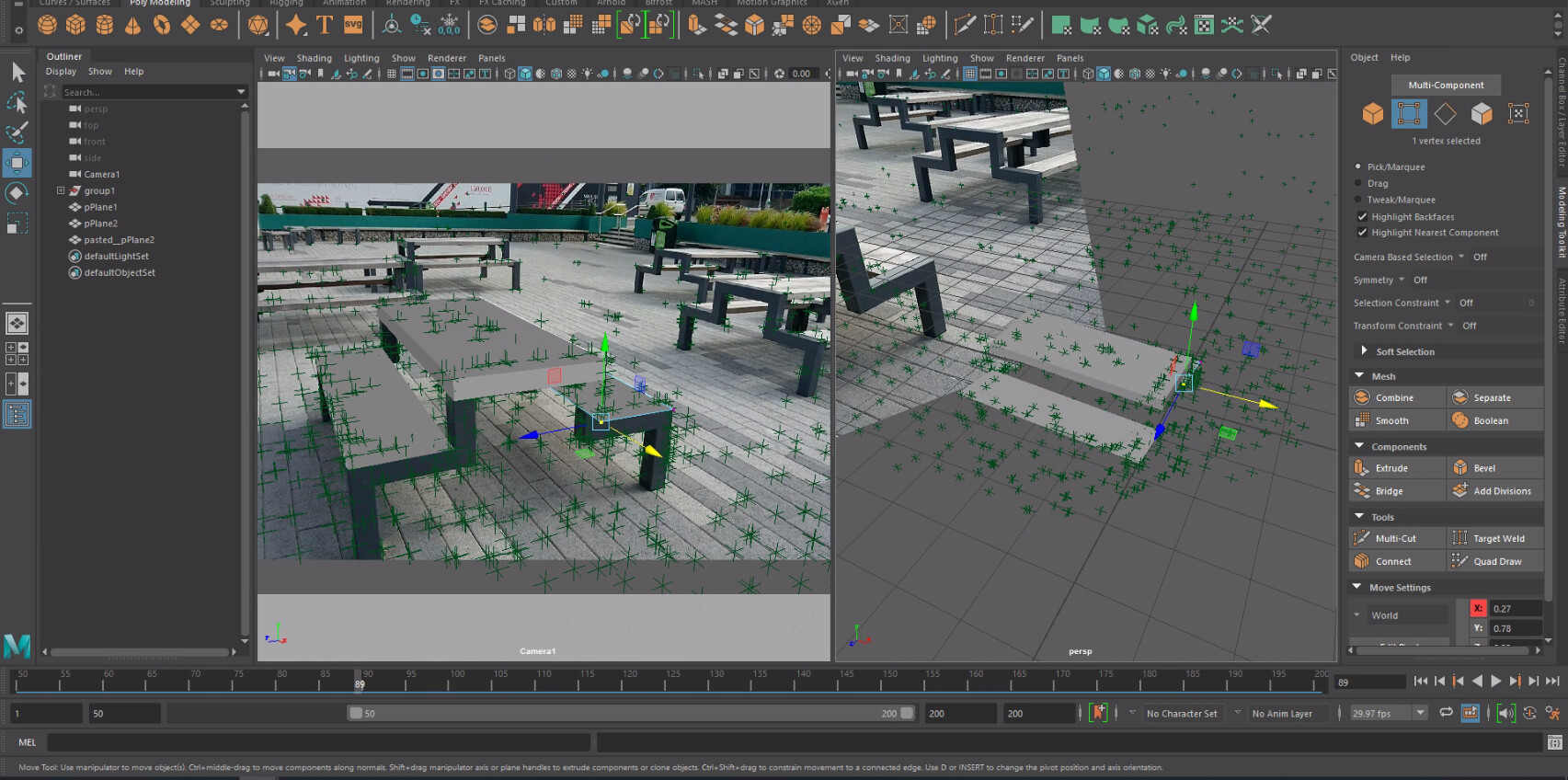Activate the Quad Draw tool
The width and height of the screenshot is (1568, 780).
coord(1496,561)
